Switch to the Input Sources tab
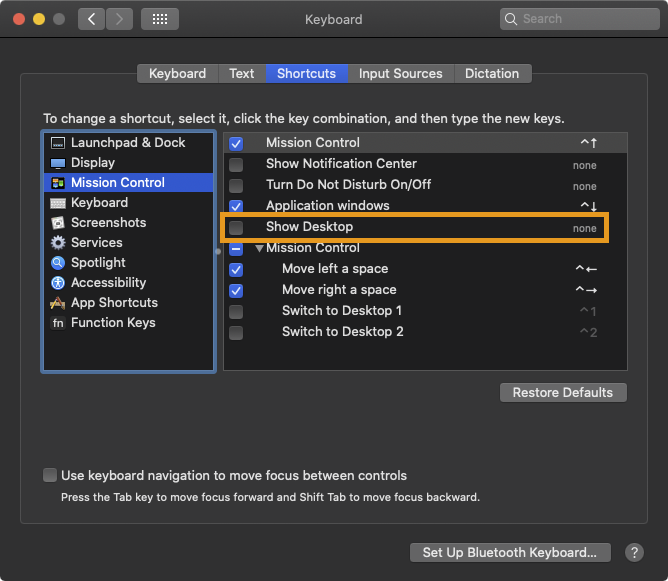Screen dimensions: 668x581 pyautogui.click(x=400, y=73)
